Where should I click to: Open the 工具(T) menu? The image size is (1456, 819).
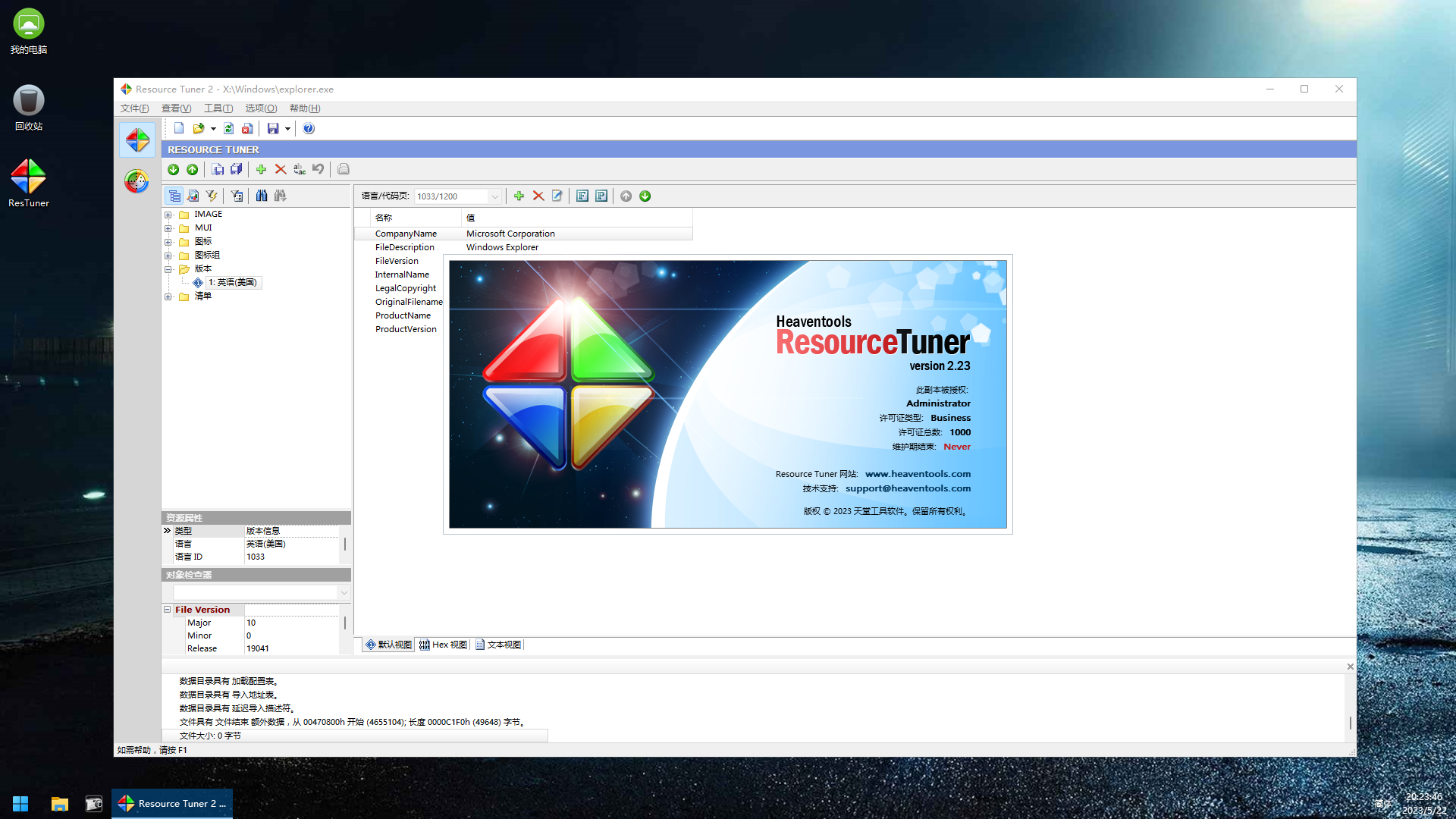(x=218, y=108)
